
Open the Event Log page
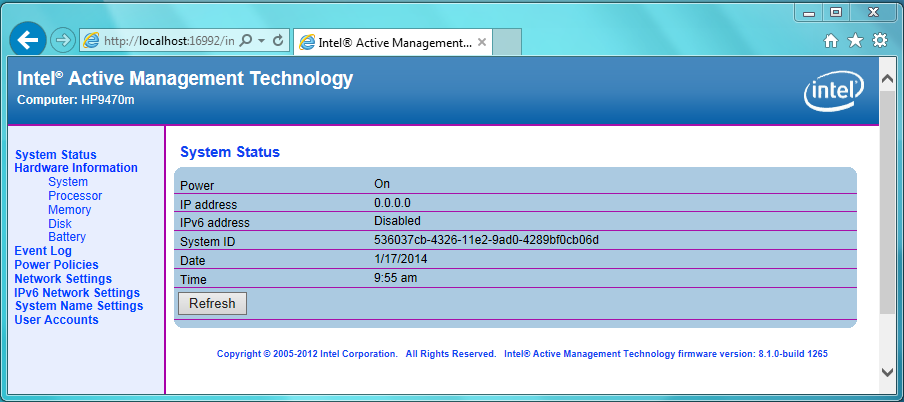tap(43, 251)
